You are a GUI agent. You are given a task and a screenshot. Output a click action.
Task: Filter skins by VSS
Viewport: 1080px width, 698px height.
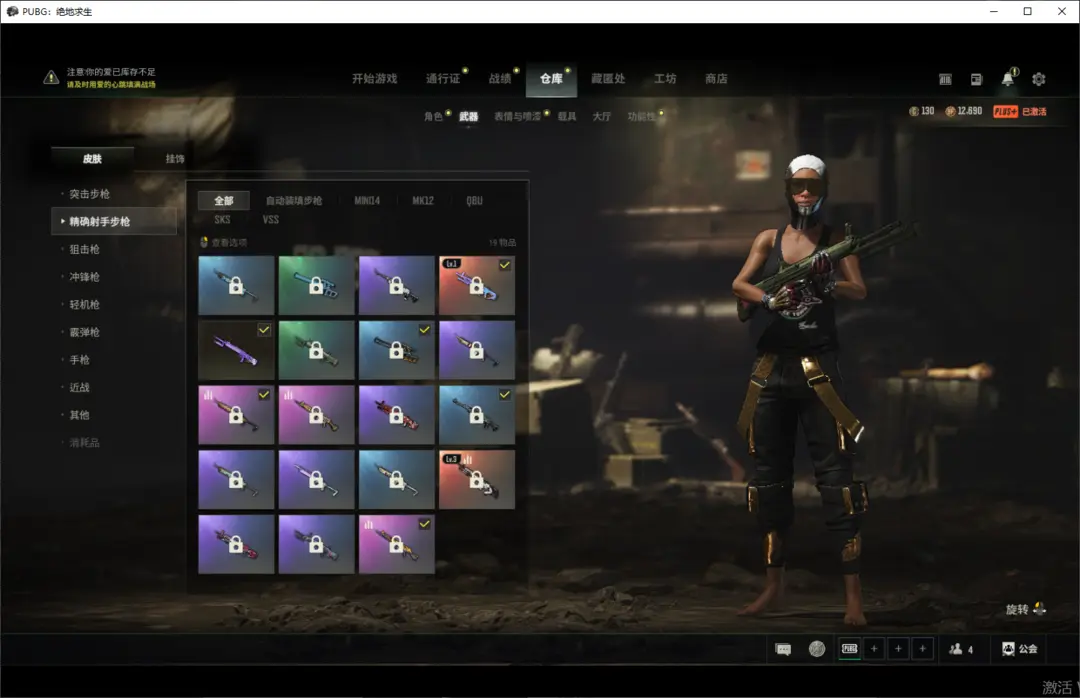click(x=271, y=220)
